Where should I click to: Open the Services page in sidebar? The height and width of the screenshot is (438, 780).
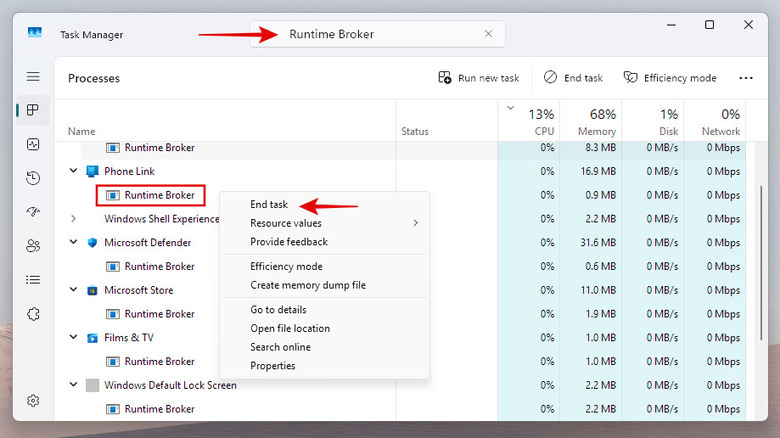33,314
